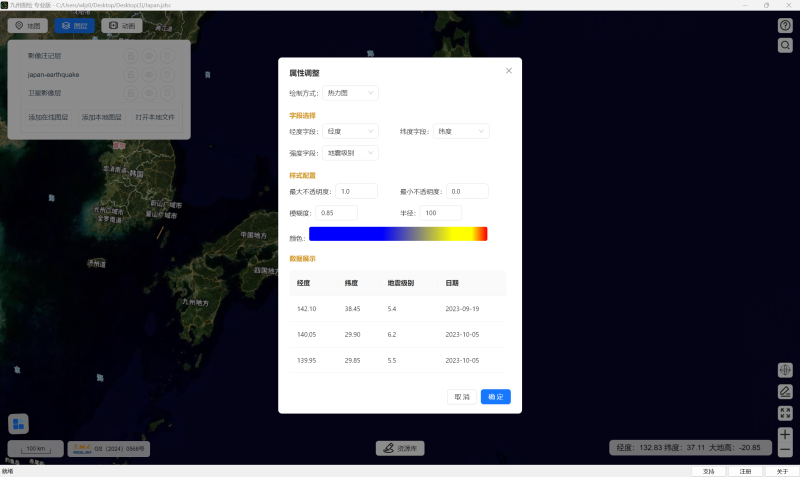Click the 最小不透明度 input field
This screenshot has width=800, height=477.
(x=467, y=191)
